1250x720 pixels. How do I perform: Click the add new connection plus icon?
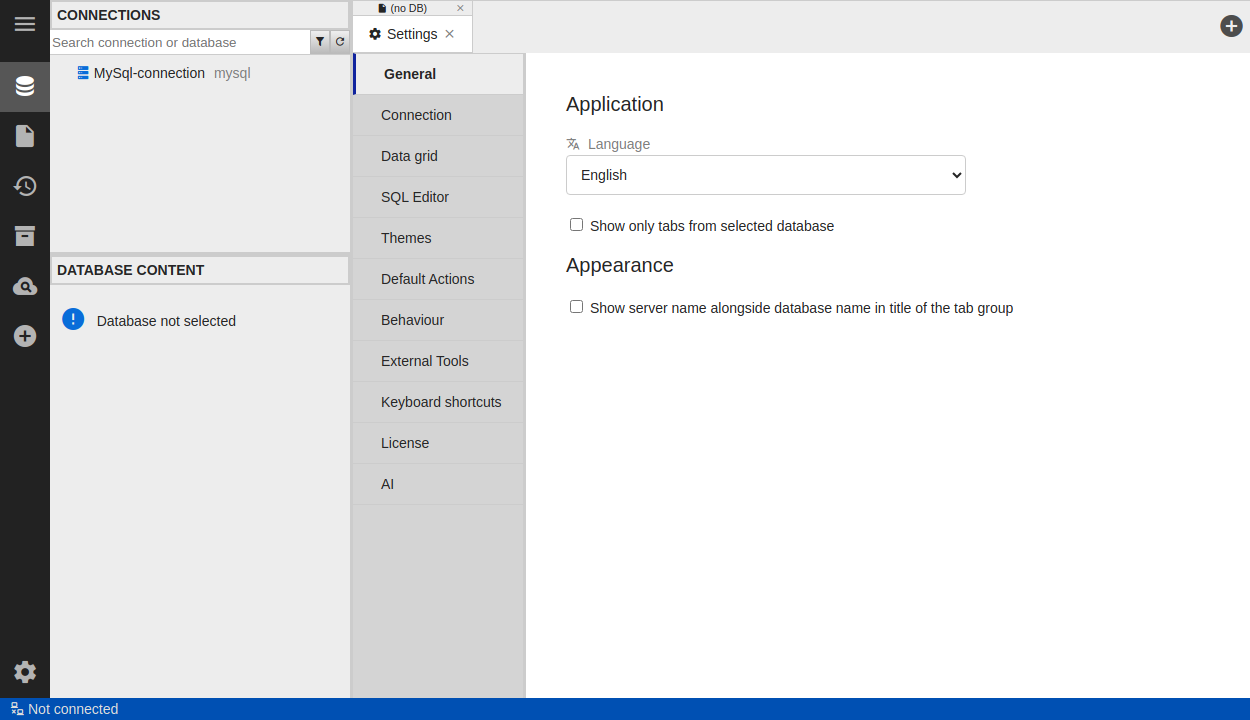pos(25,336)
